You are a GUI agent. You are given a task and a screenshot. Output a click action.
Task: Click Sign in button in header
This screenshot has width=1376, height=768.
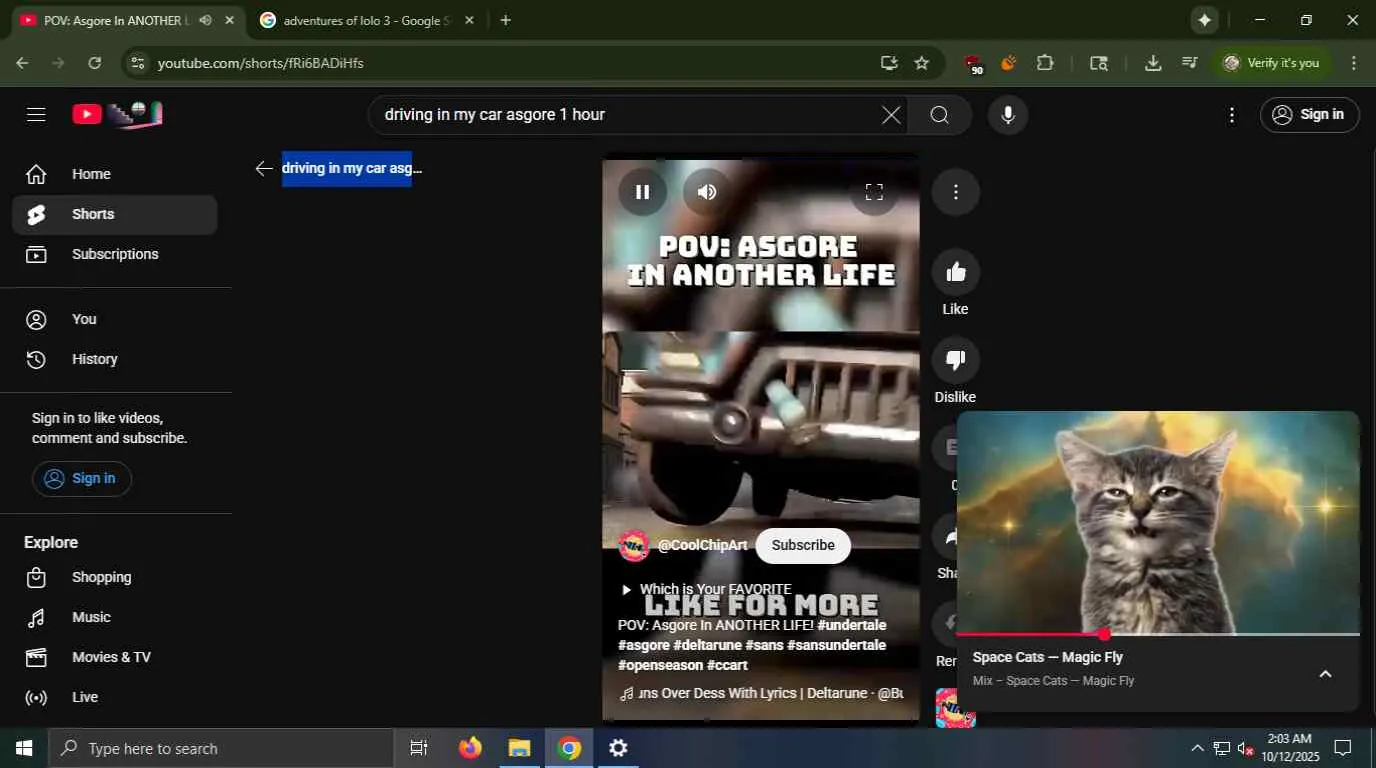[x=1309, y=115]
